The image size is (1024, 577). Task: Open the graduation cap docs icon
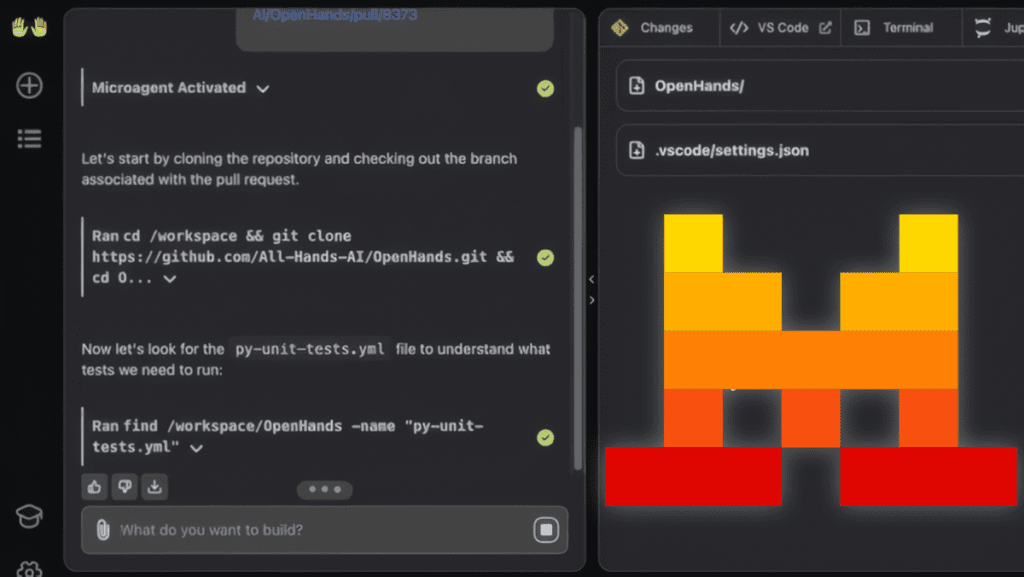pyautogui.click(x=29, y=516)
